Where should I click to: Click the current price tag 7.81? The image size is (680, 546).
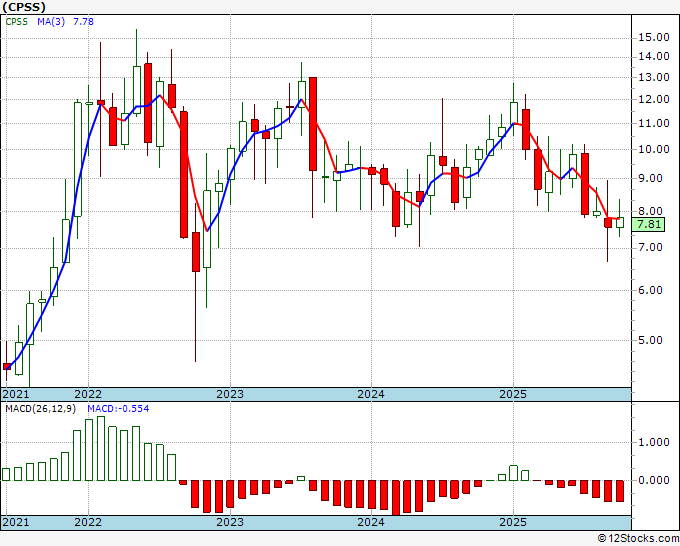click(x=649, y=225)
